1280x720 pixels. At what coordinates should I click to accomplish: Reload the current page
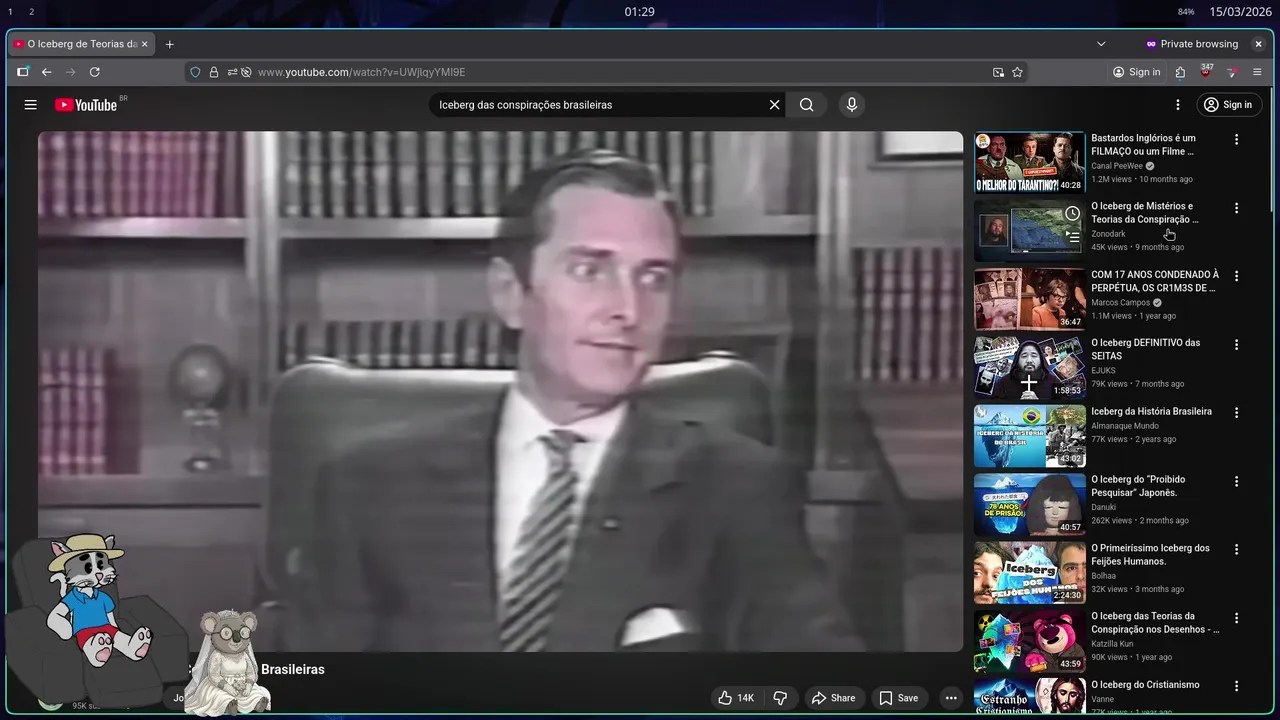95,72
